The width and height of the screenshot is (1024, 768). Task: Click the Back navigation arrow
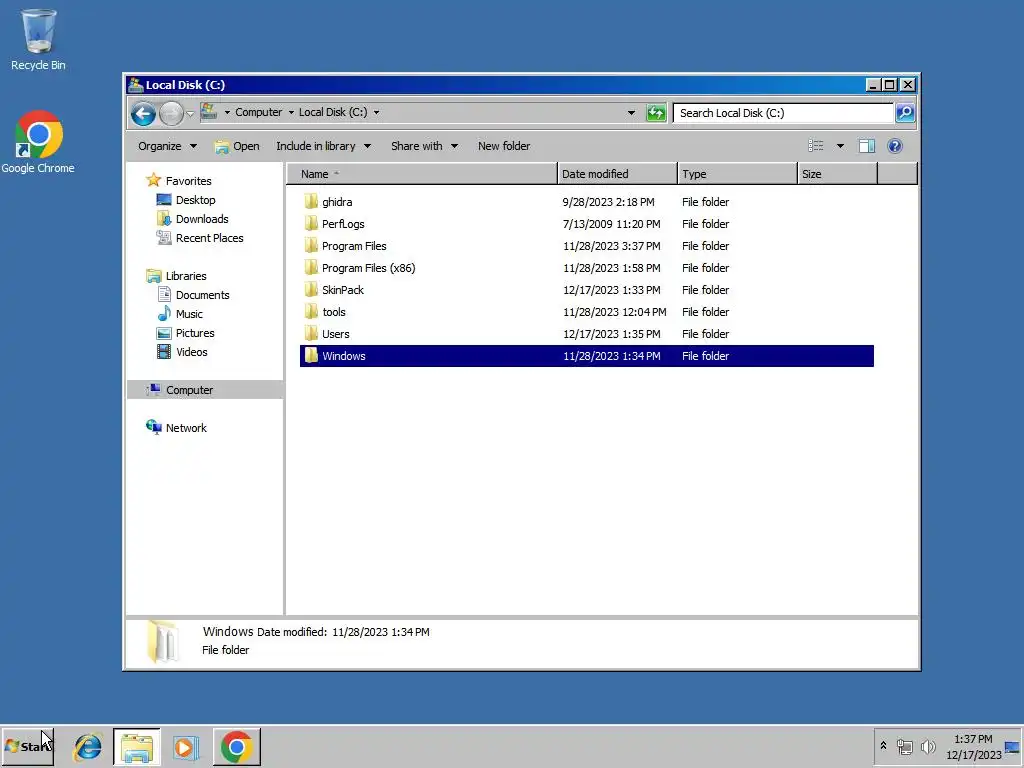[143, 114]
